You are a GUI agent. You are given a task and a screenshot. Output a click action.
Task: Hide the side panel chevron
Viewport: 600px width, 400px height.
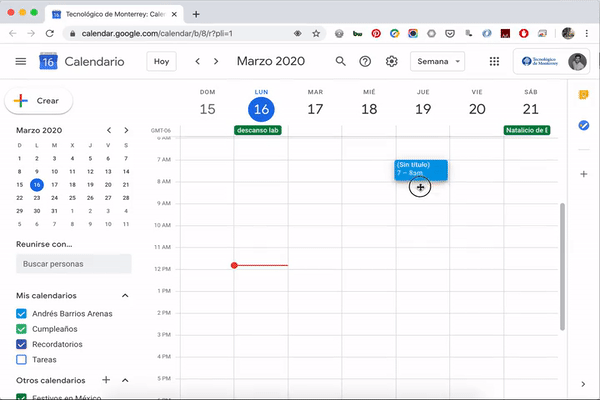tap(583, 384)
